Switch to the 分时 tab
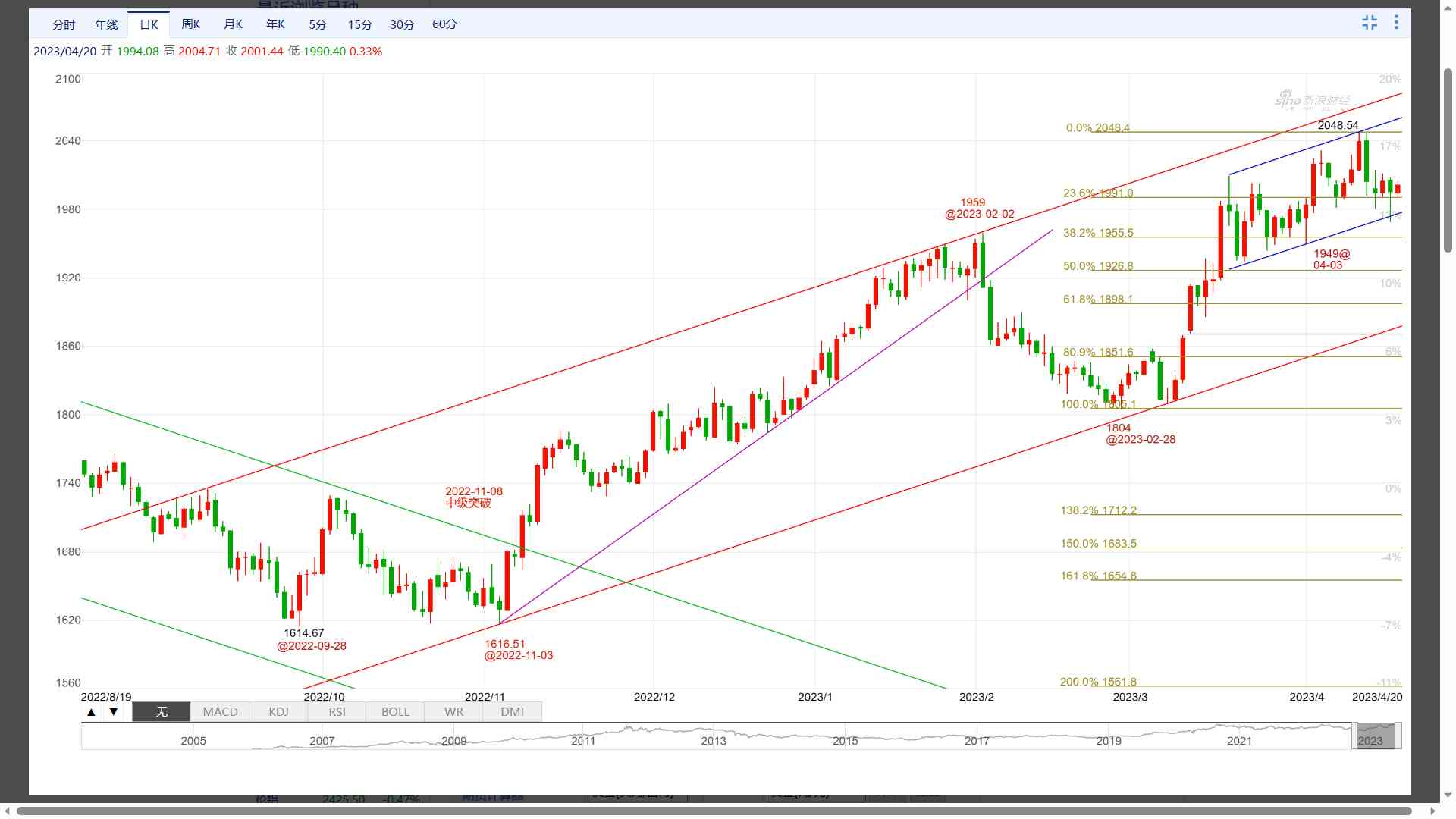The image size is (1456, 819). 64,24
